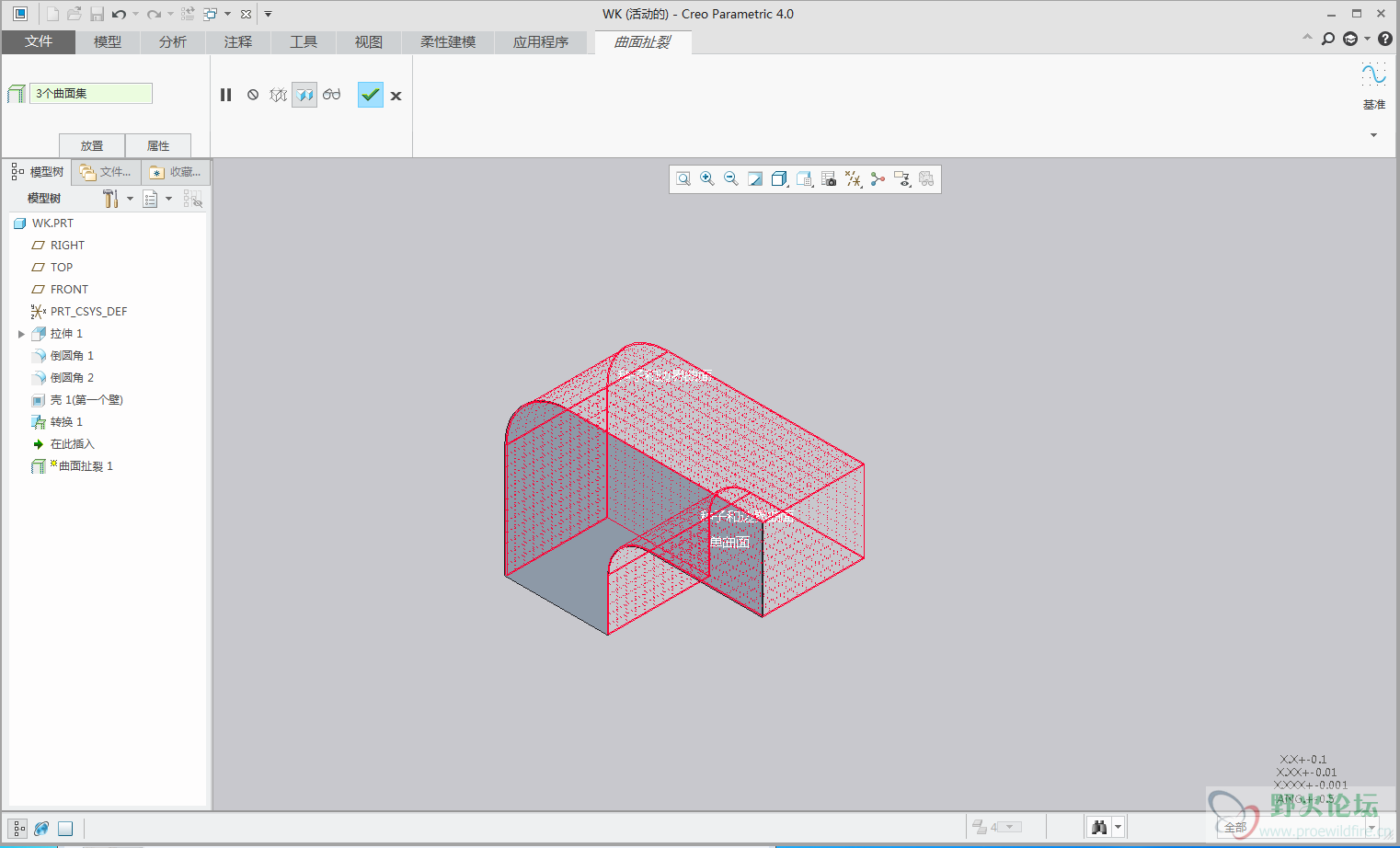Click the Regenerate model icon
The height and width of the screenshot is (848, 1400).
[188, 14]
